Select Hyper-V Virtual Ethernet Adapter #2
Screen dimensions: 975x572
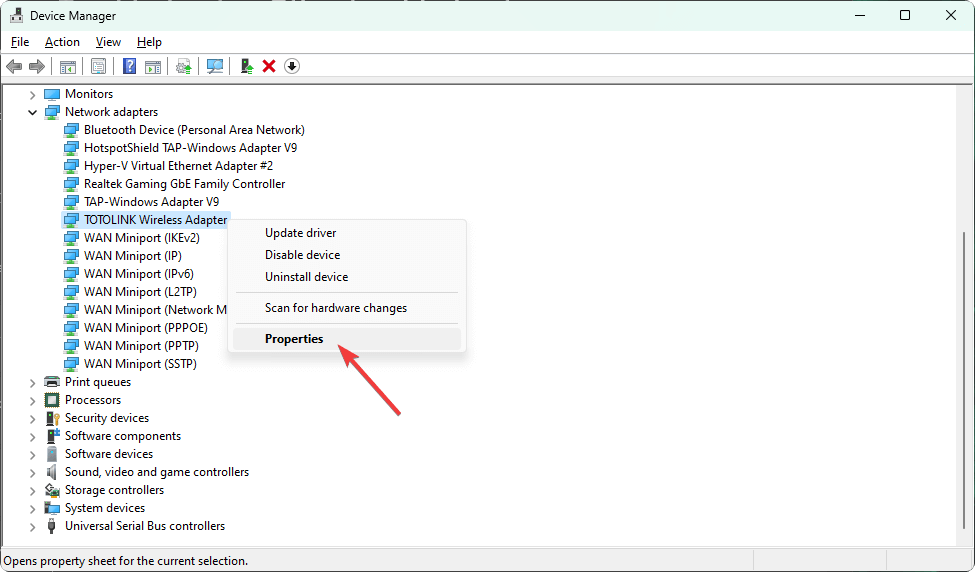pyautogui.click(x=178, y=166)
